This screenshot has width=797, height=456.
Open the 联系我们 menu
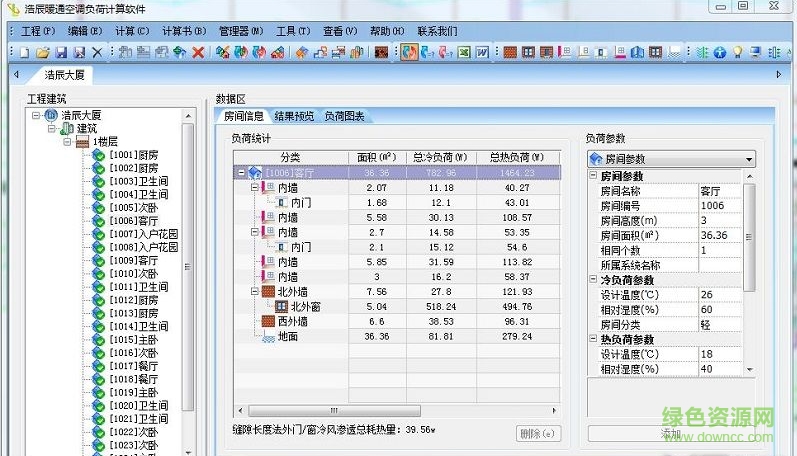click(x=437, y=32)
